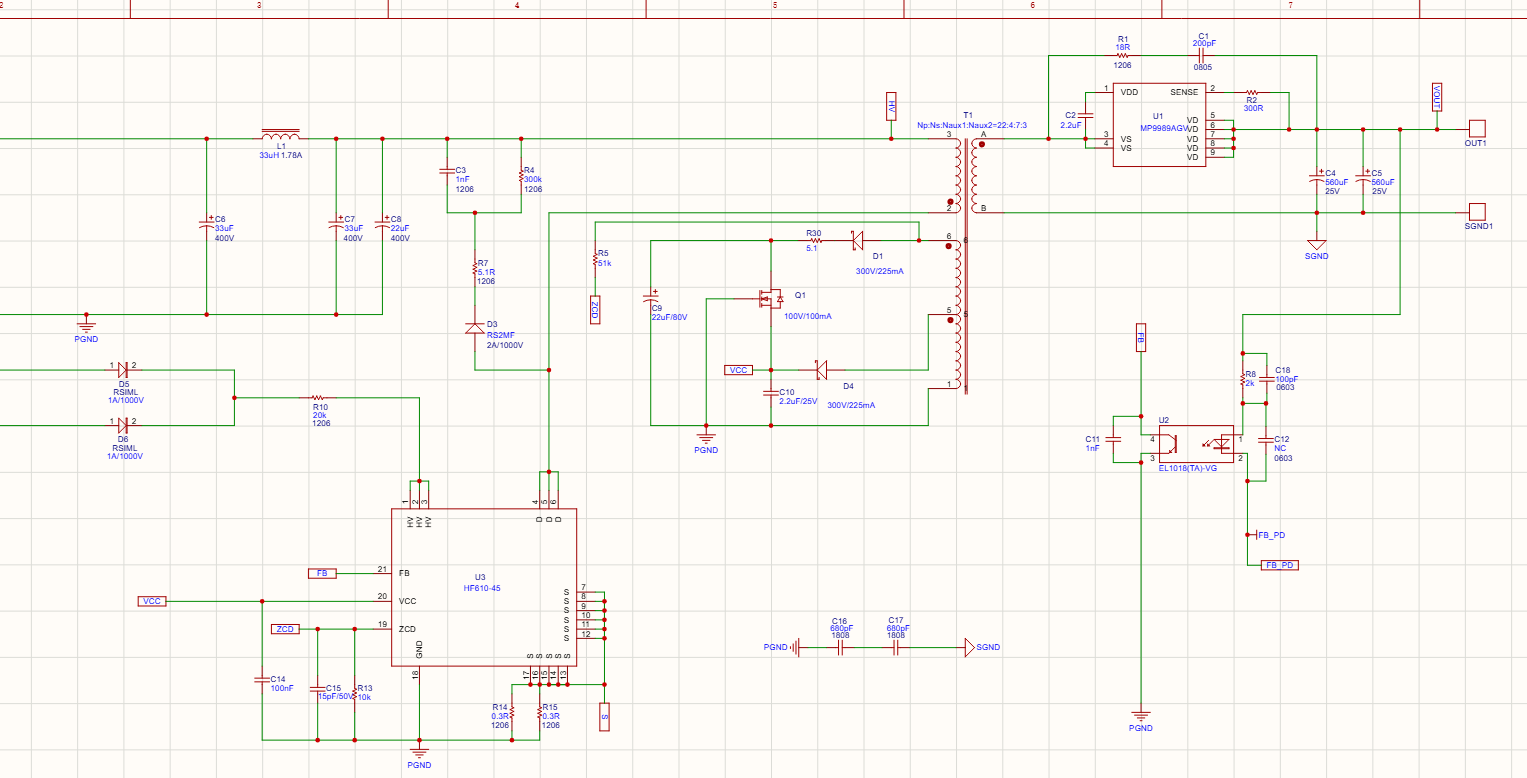Image resolution: width=1527 pixels, height=778 pixels.
Task: Click the SGND ground symbol below C4
Action: (1317, 245)
